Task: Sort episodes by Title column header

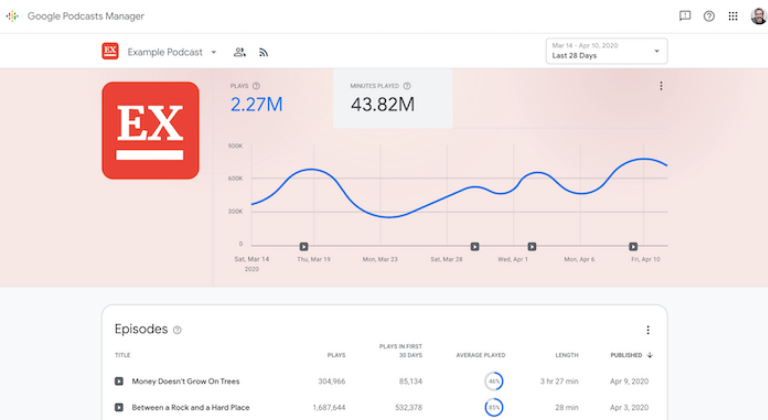Action: coord(122,355)
